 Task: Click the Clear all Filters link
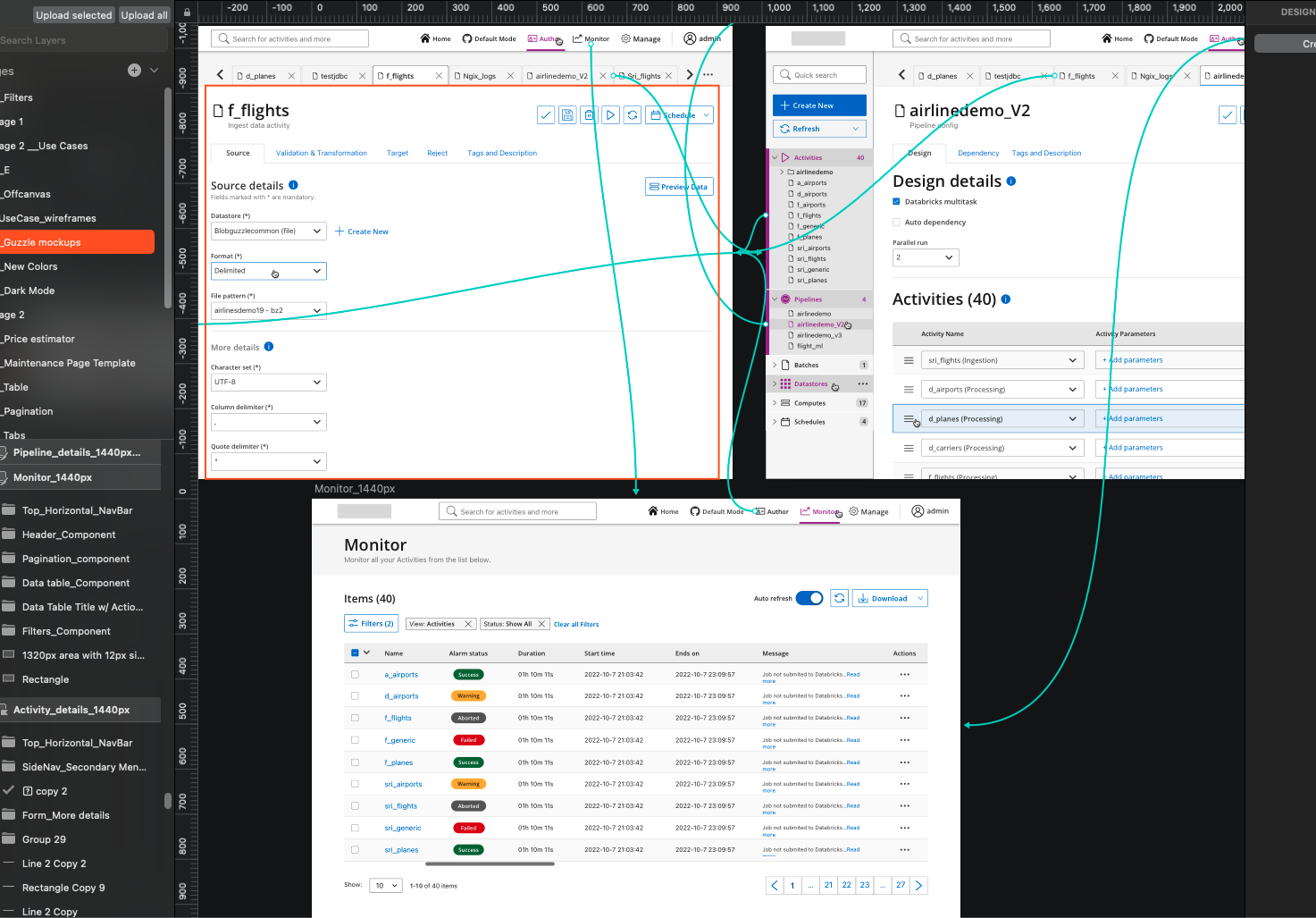tap(576, 624)
